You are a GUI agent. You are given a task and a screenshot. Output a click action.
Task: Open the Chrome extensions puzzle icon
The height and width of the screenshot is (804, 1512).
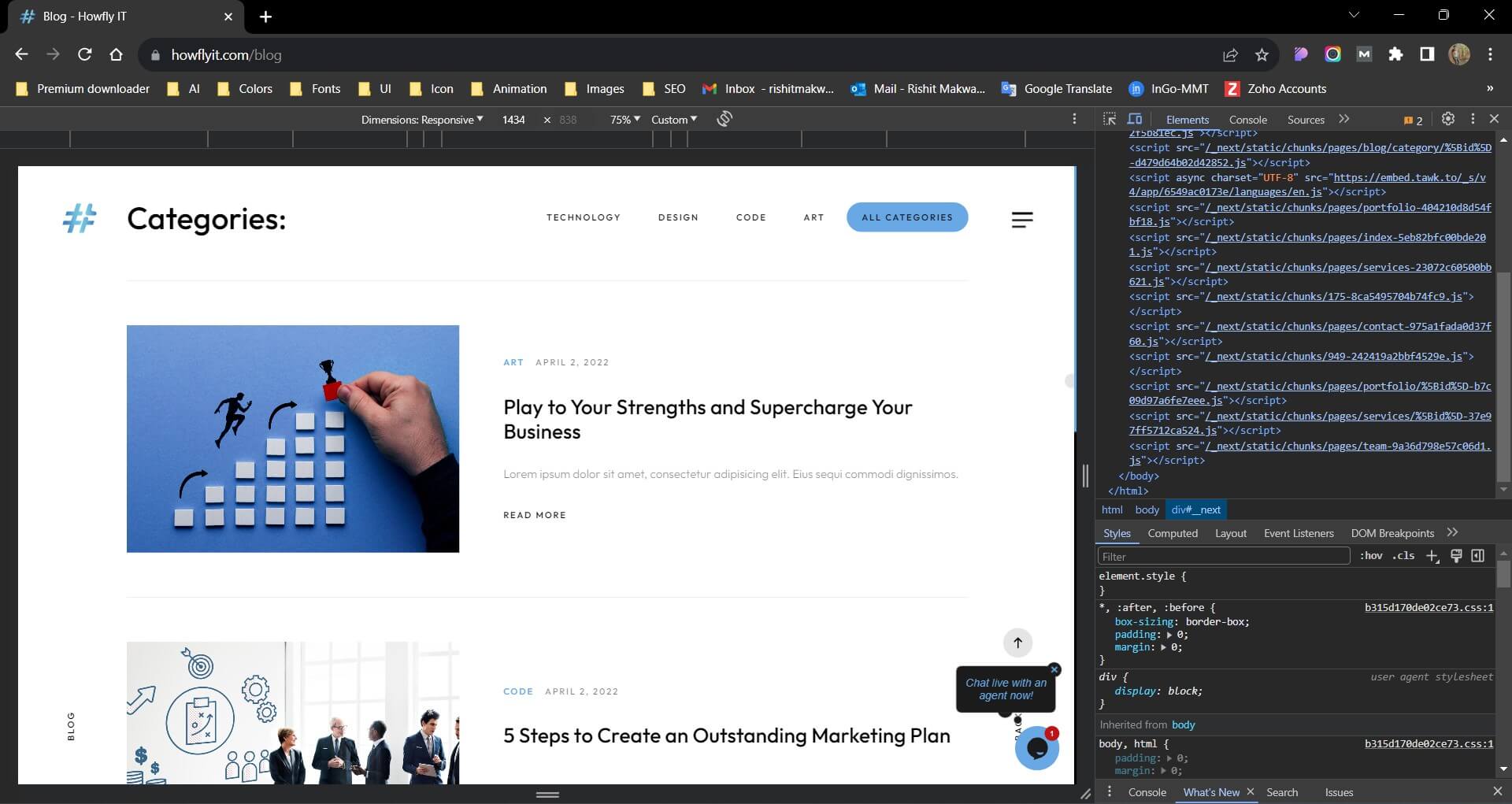click(1395, 54)
